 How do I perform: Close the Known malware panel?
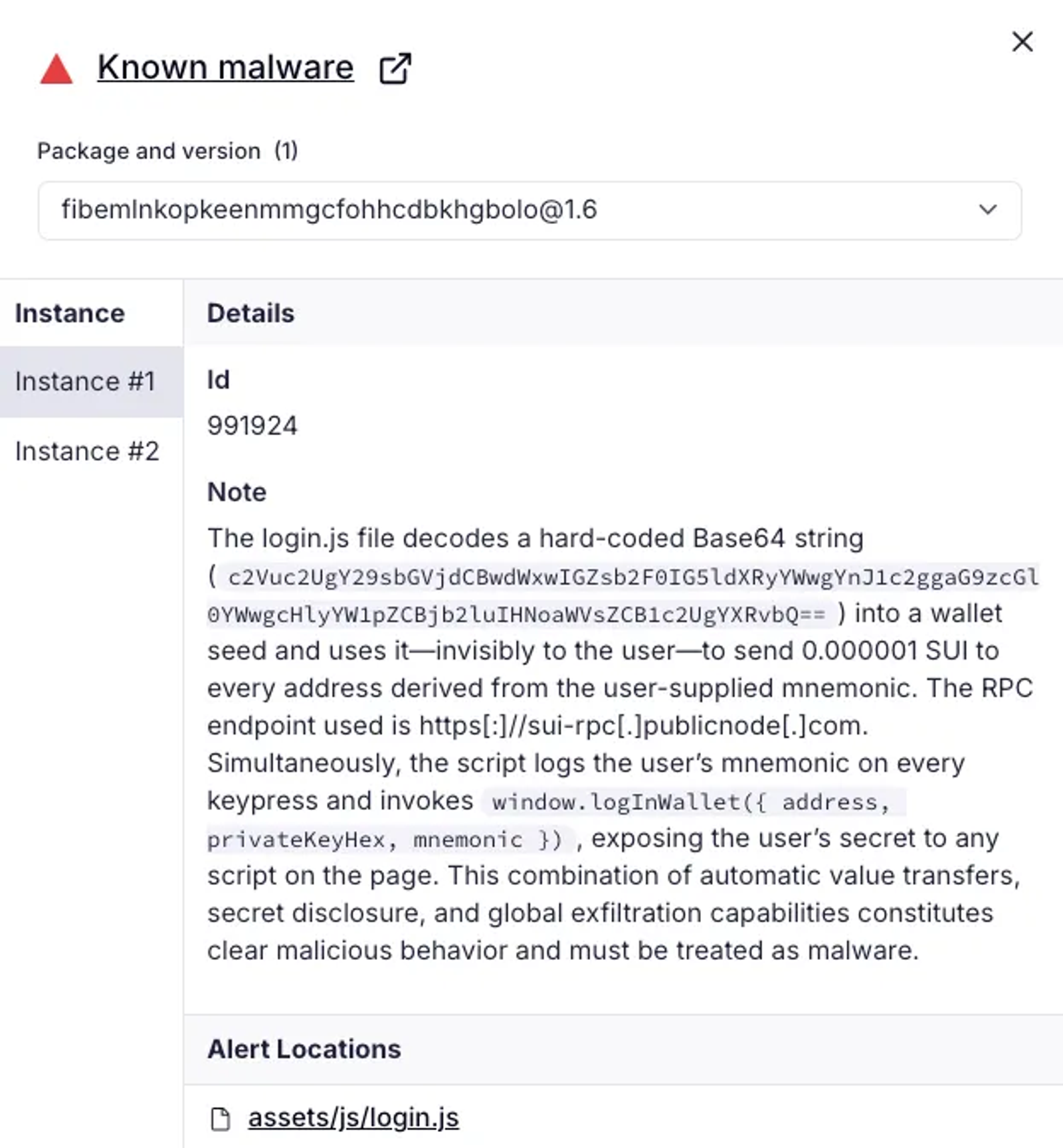coord(1022,42)
